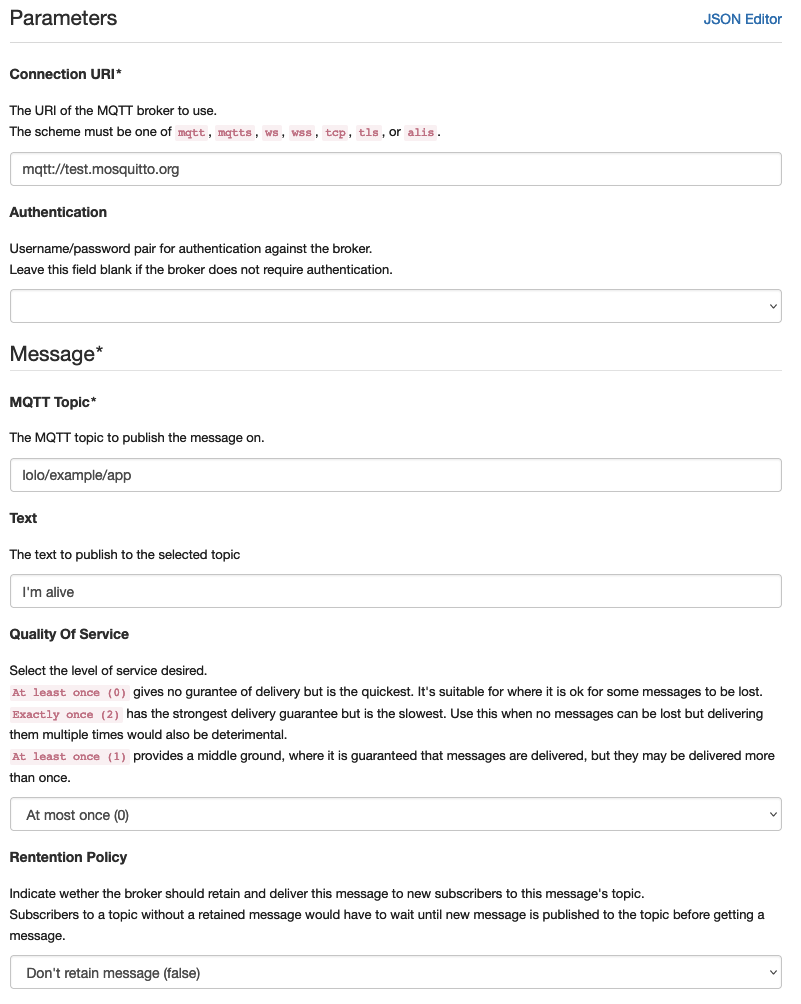Viewport: 801px width, 1004px height.
Task: Select the alis scheme badge
Action: (x=420, y=132)
